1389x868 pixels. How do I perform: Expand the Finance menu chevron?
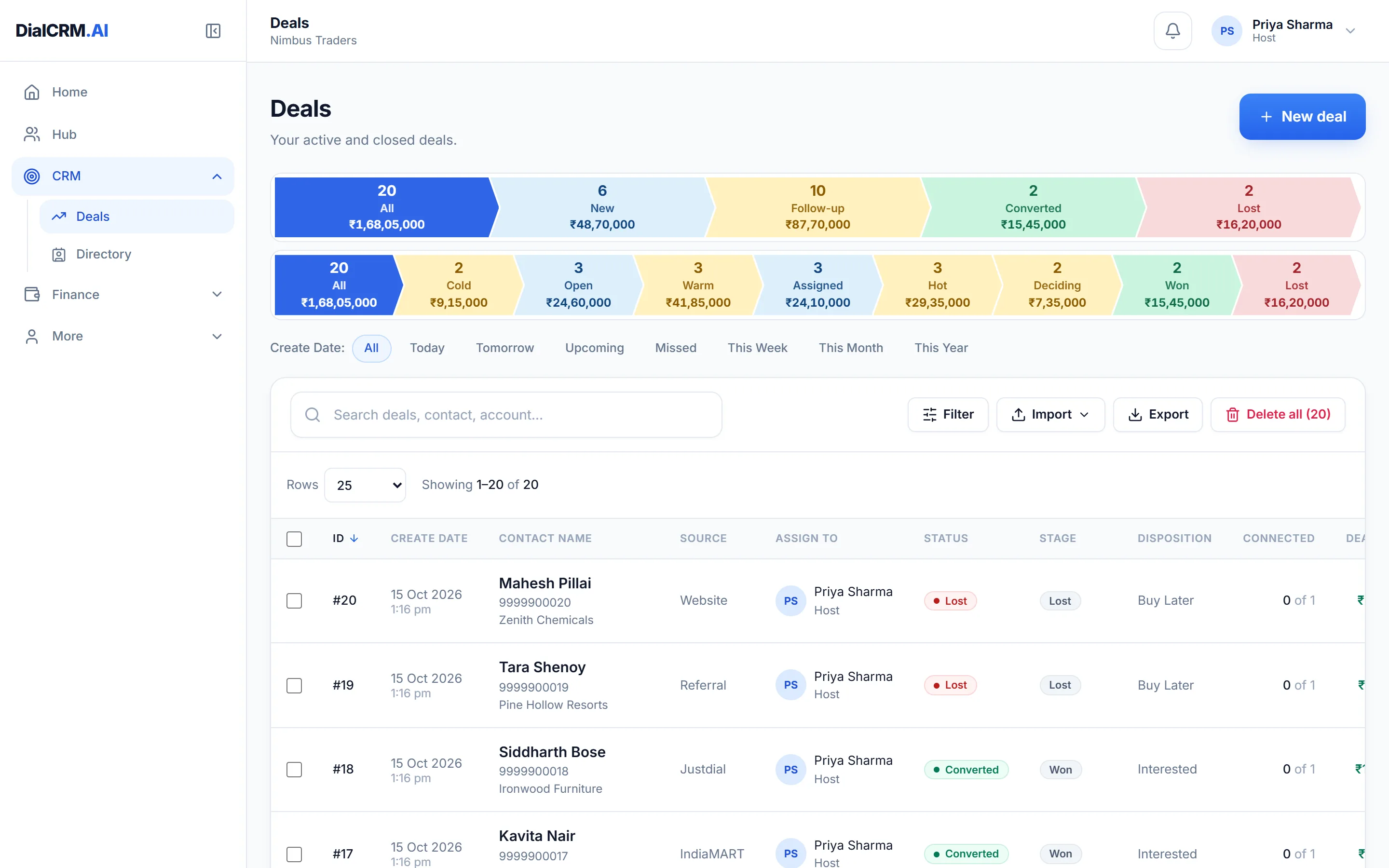tap(217, 295)
